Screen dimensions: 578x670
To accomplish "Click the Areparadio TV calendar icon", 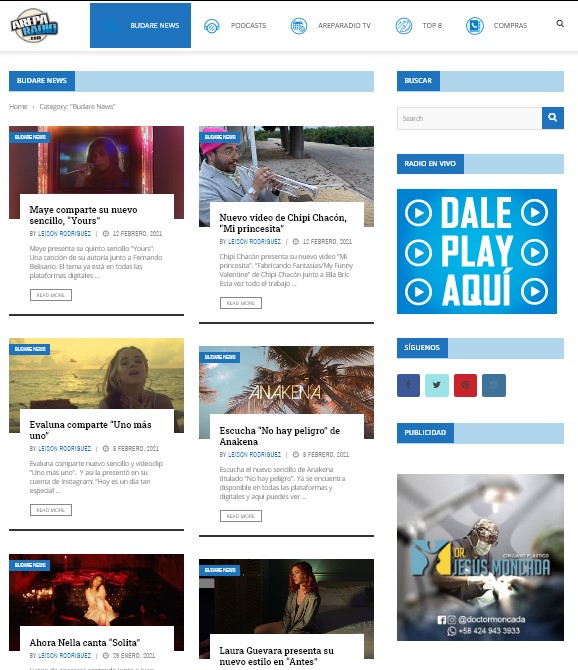I will tap(299, 26).
